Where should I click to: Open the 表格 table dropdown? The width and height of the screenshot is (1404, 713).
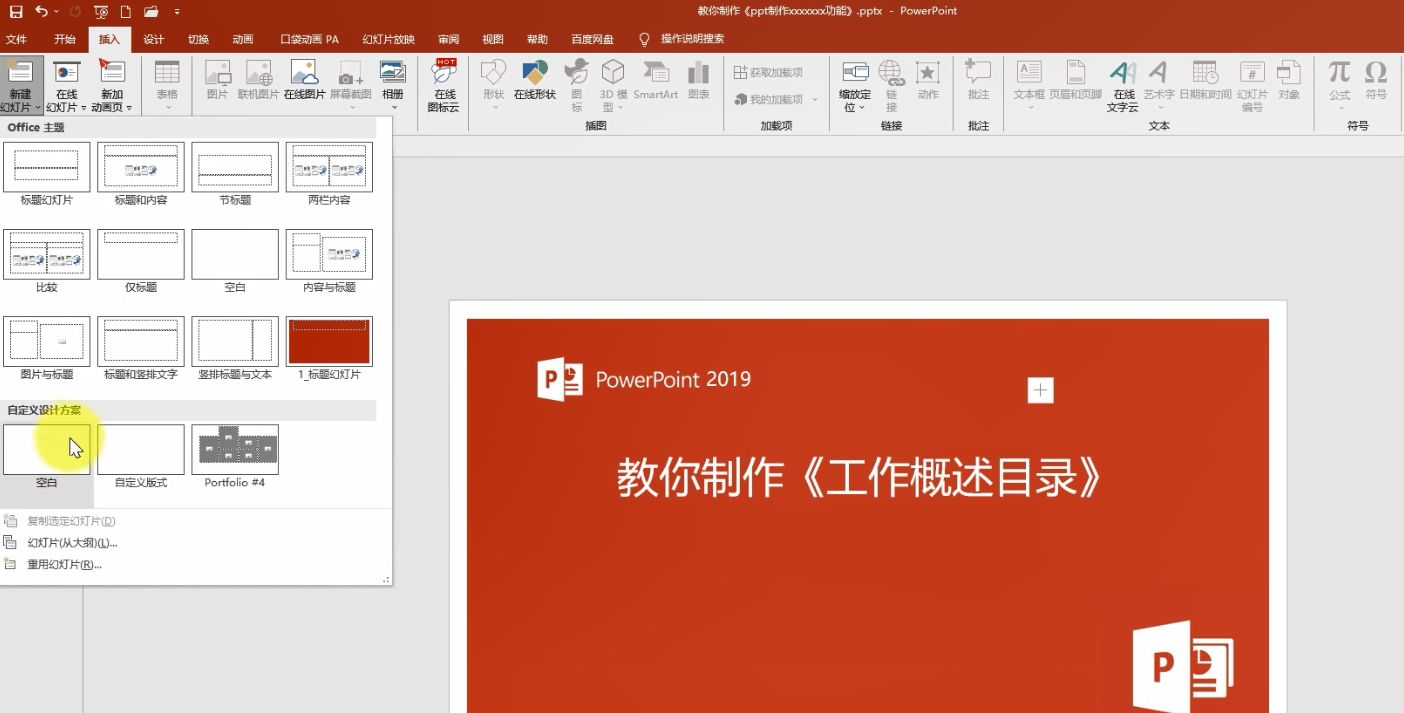click(167, 85)
